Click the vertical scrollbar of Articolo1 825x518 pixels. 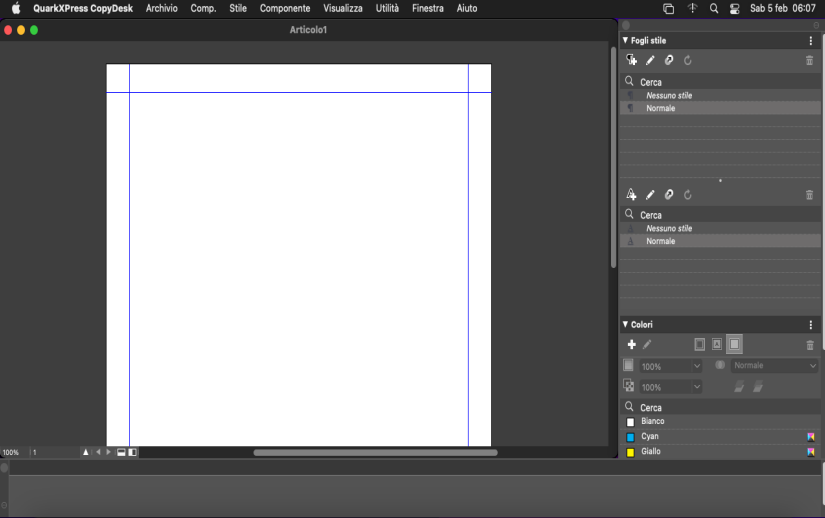click(613, 157)
